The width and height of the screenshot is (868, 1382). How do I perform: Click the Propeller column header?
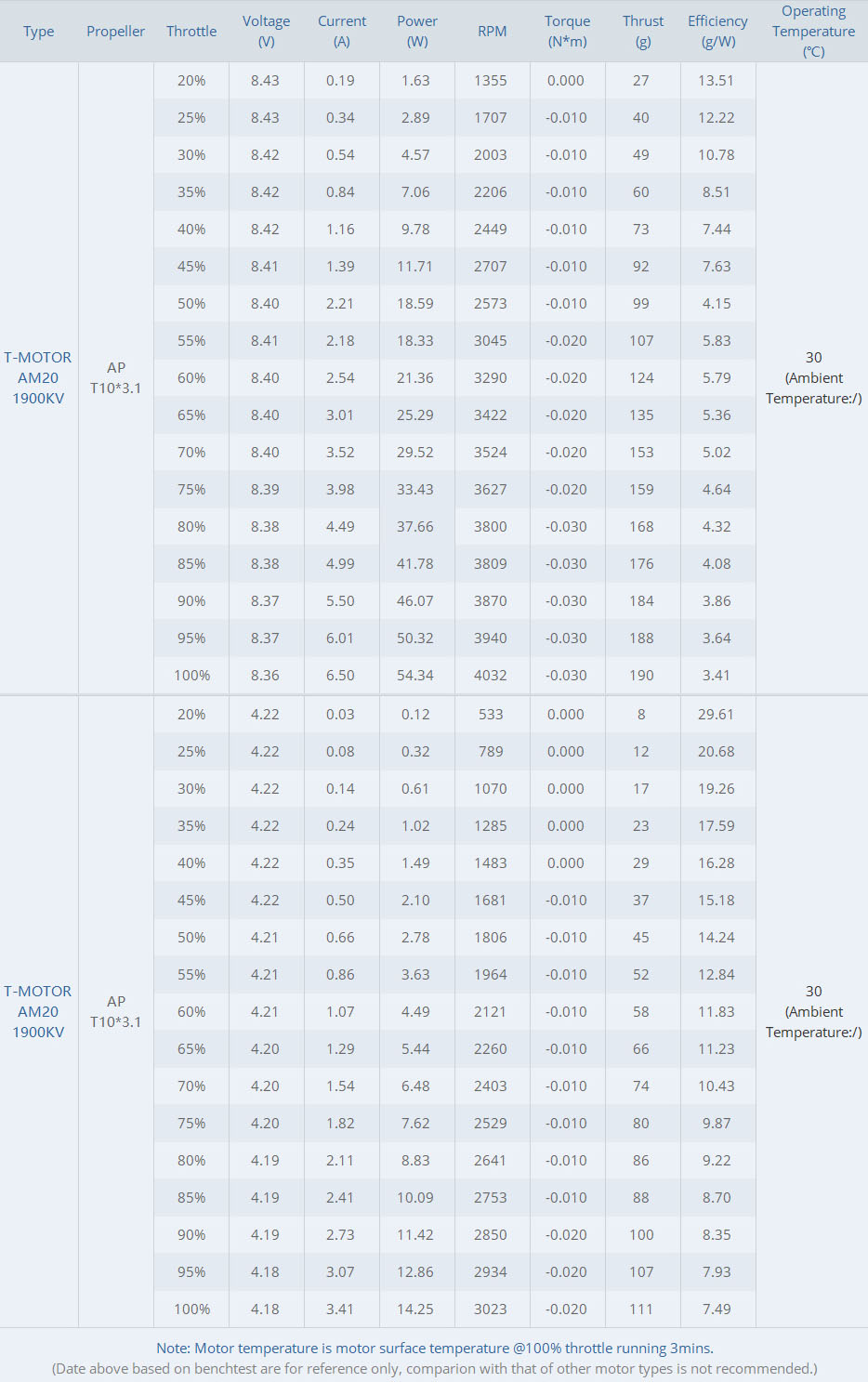click(115, 32)
